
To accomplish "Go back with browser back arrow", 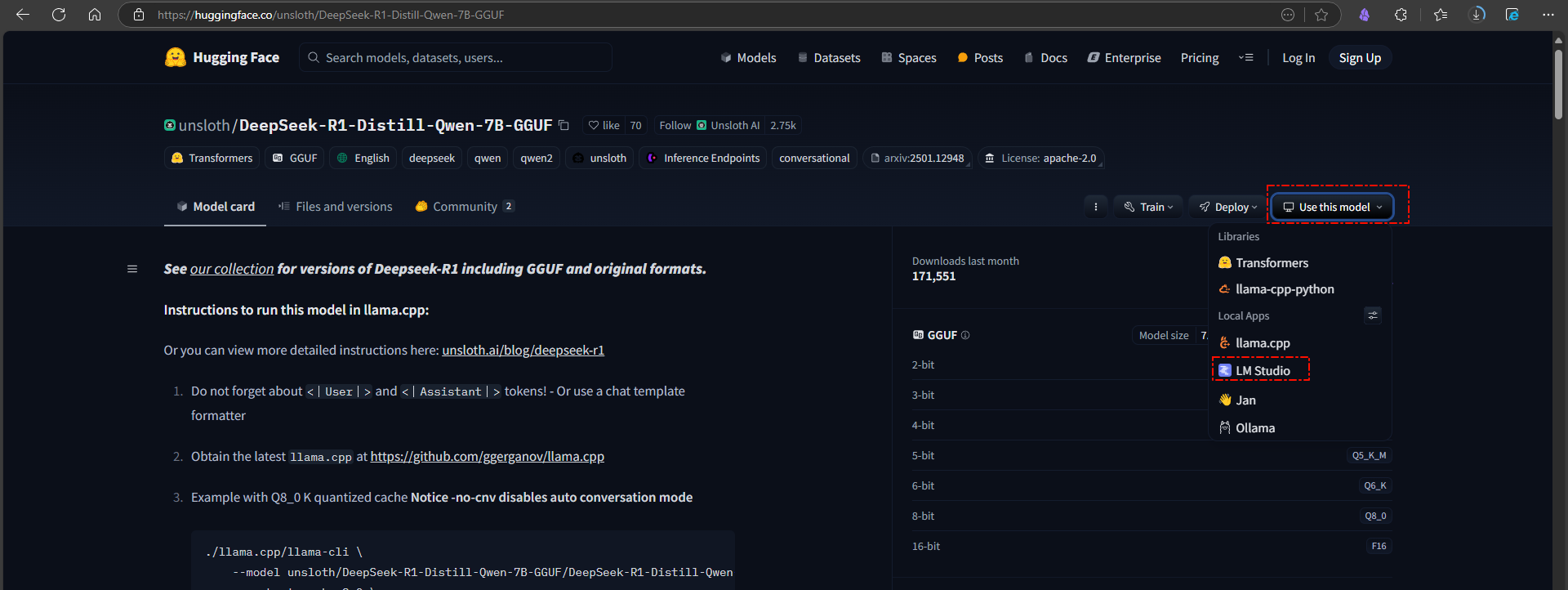I will (23, 15).
